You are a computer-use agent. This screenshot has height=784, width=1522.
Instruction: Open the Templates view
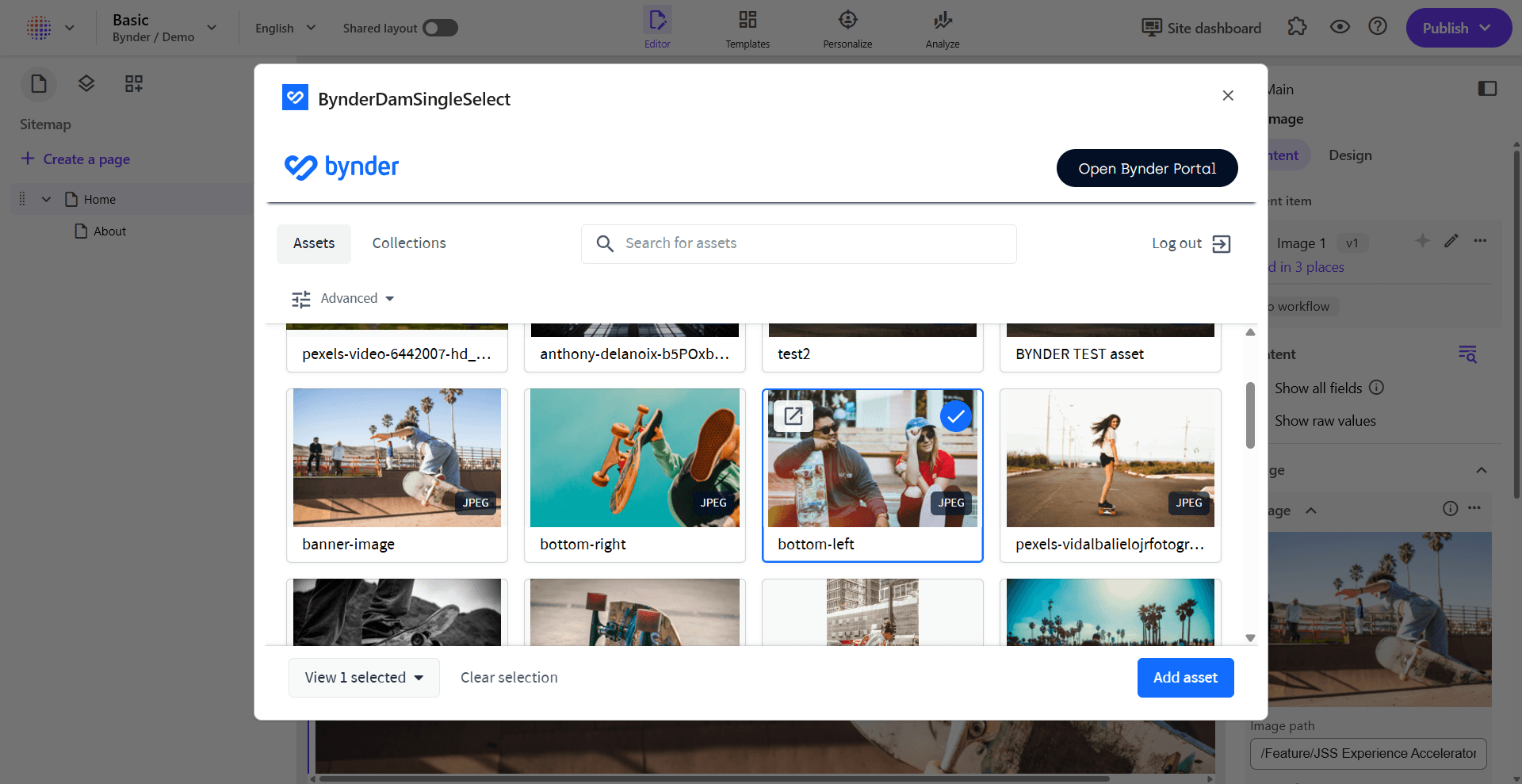pos(748,29)
